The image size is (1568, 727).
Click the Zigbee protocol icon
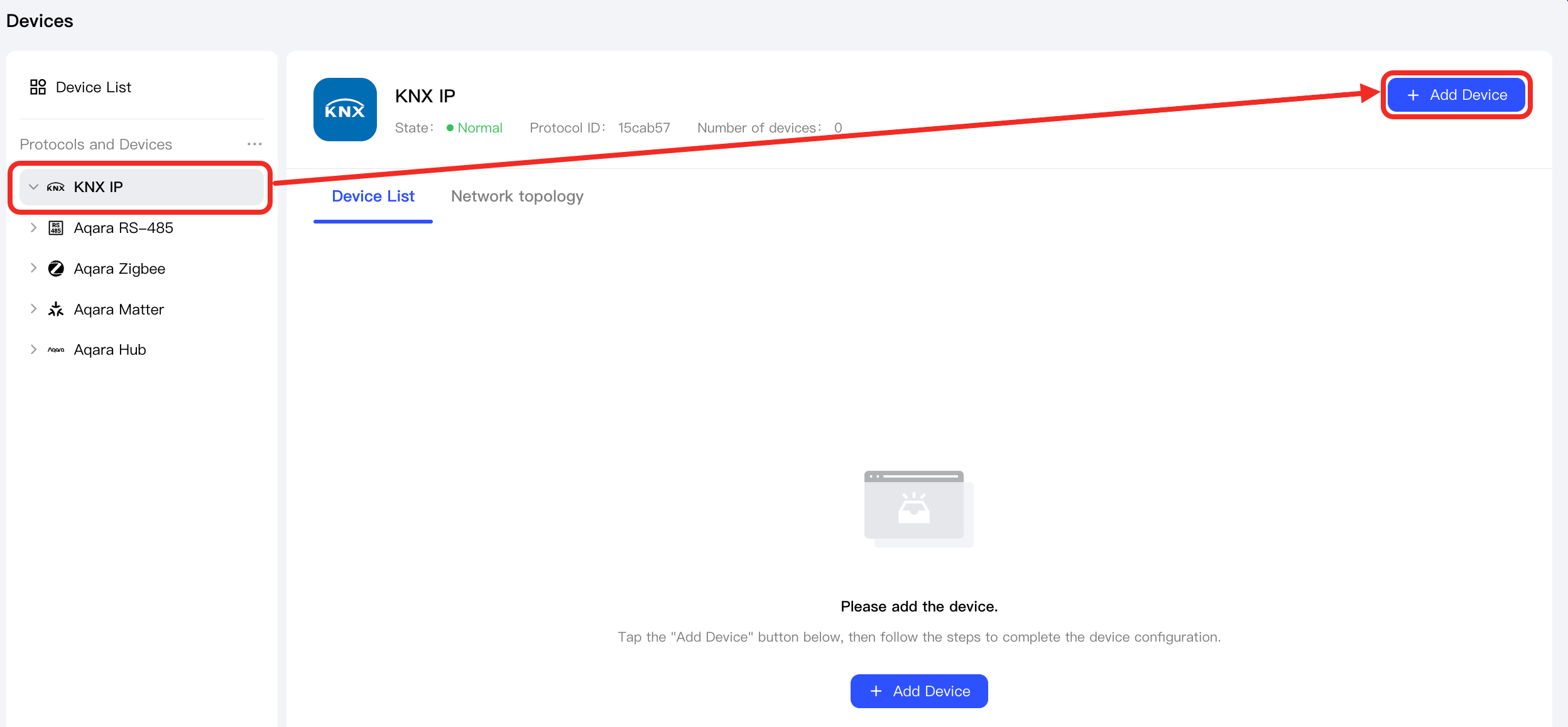tap(56, 269)
